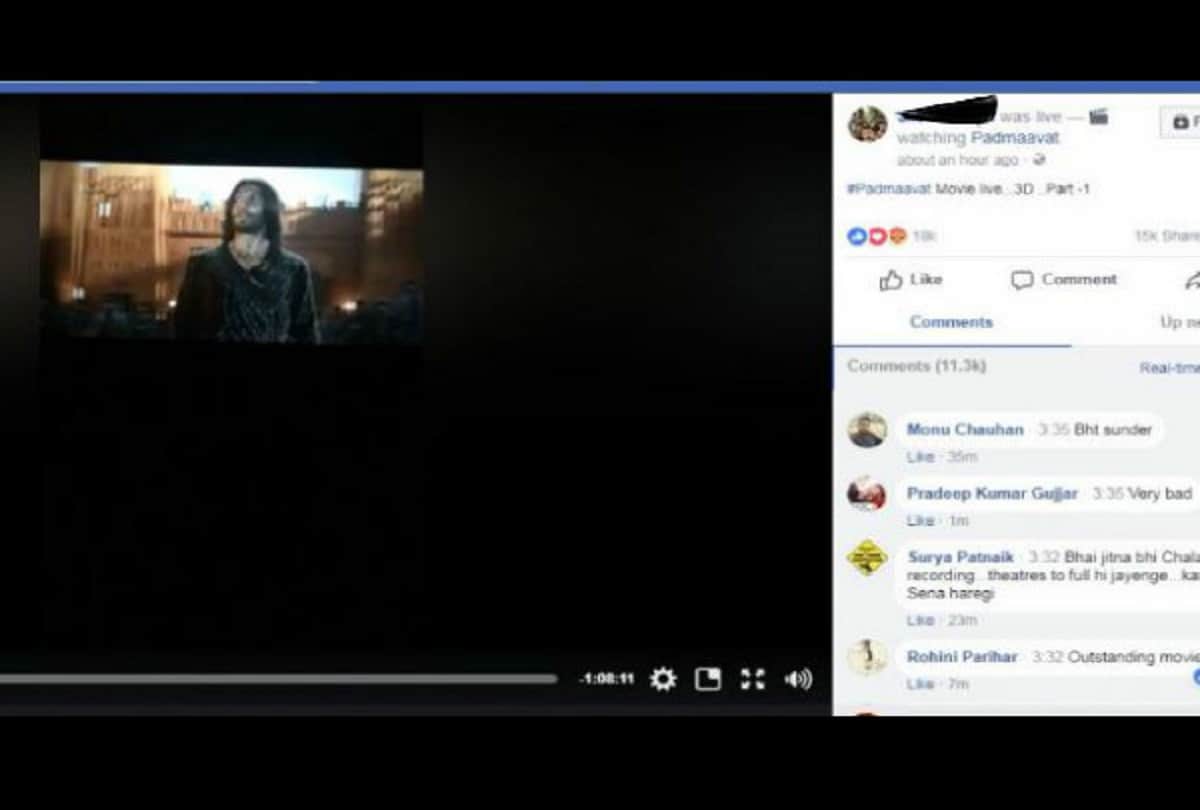Open video settings gear icon
This screenshot has width=1200, height=810.
pyautogui.click(x=663, y=680)
